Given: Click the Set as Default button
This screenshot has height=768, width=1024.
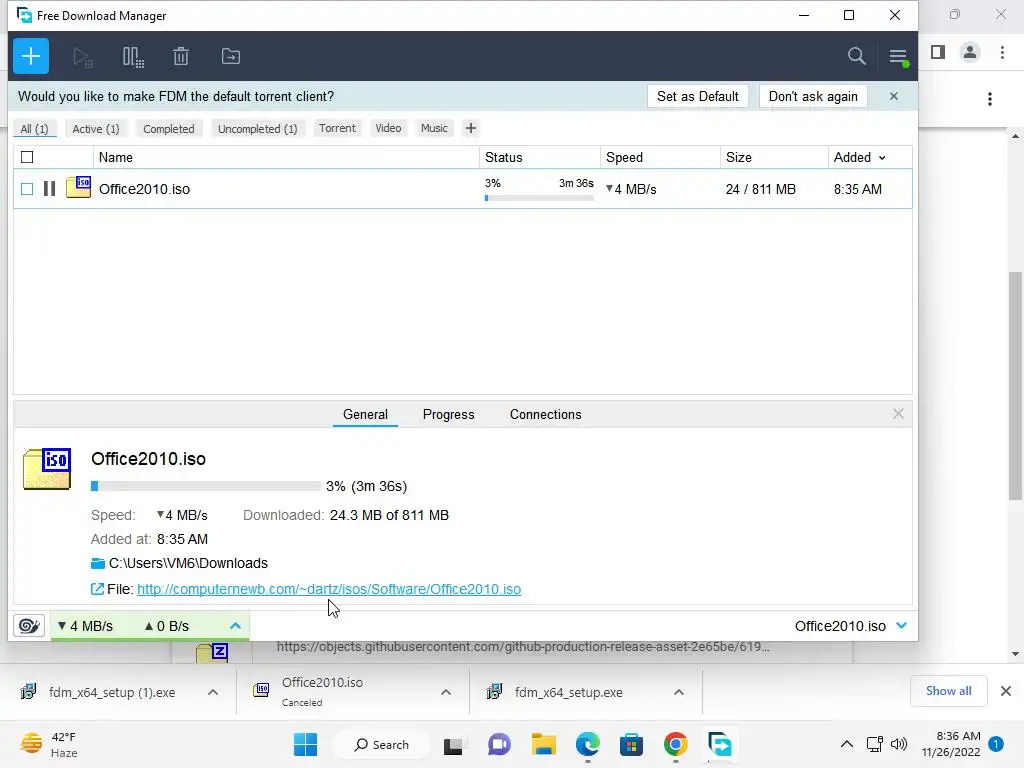Looking at the screenshot, I should pyautogui.click(x=697, y=96).
